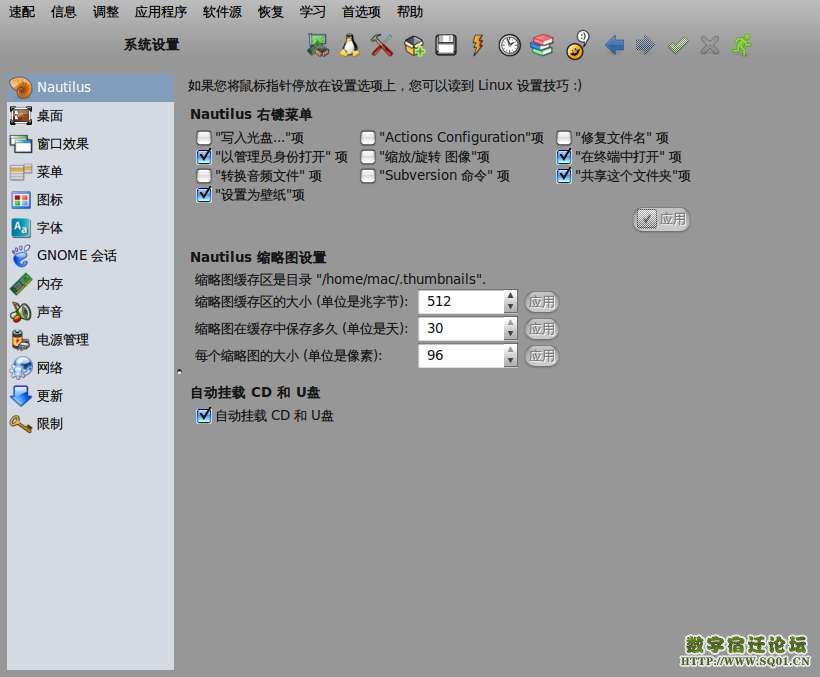Viewport: 820px width, 677px height.
Task: Toggle the "Subversion 命令" checkbox
Action: [368, 176]
